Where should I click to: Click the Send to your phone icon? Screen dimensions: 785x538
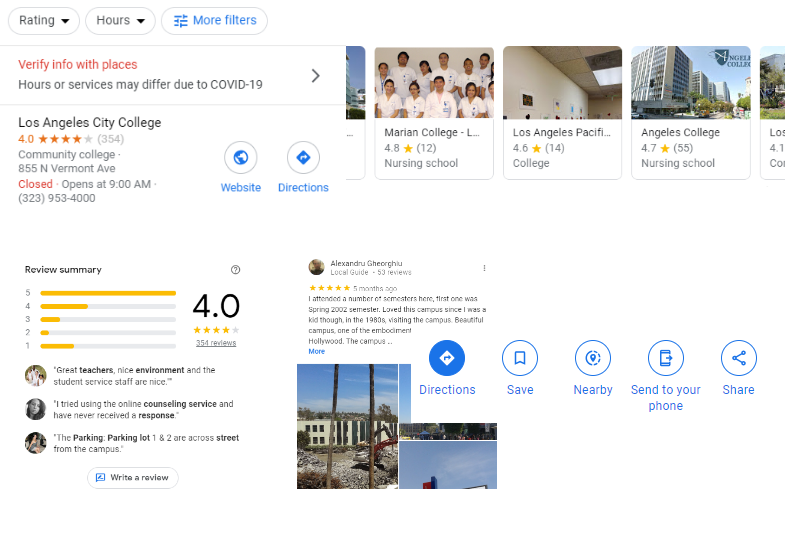[666, 358]
